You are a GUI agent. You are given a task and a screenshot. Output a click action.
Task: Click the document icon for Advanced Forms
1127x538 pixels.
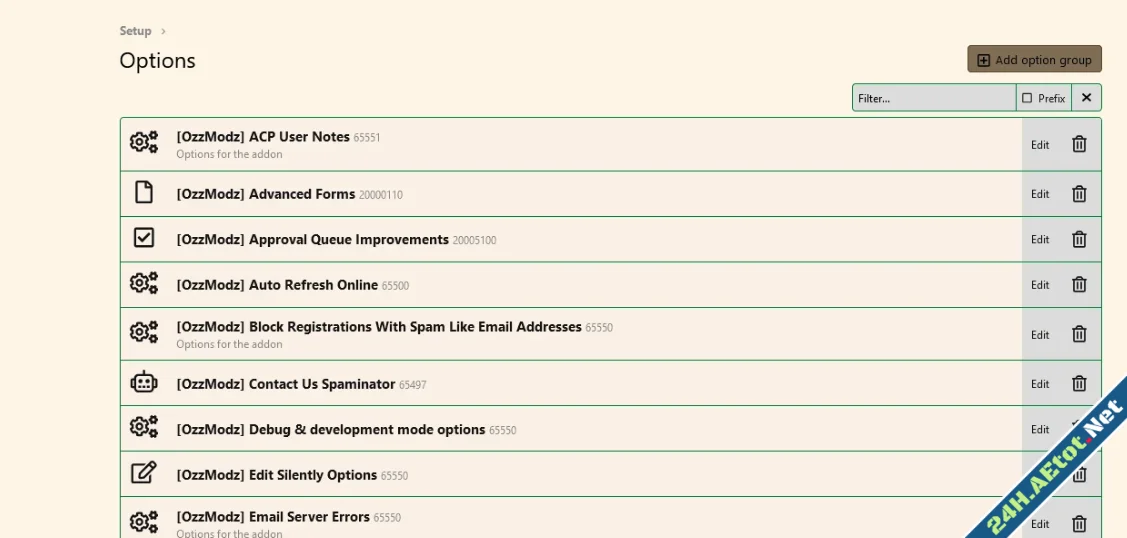click(x=144, y=192)
